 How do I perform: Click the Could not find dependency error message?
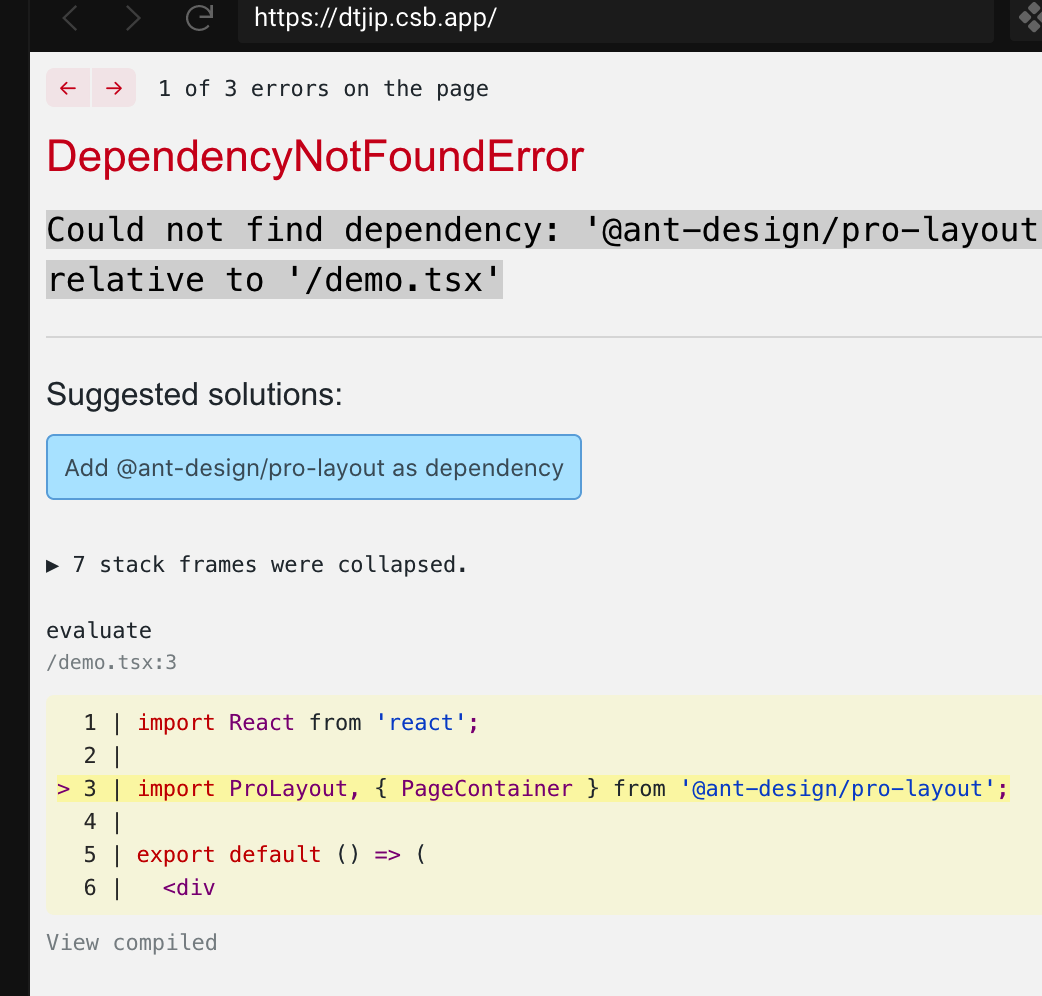[400, 254]
